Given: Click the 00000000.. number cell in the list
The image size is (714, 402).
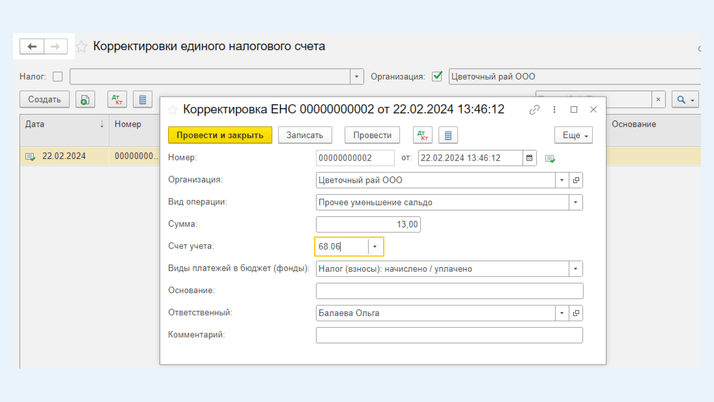Looking at the screenshot, I should point(135,156).
